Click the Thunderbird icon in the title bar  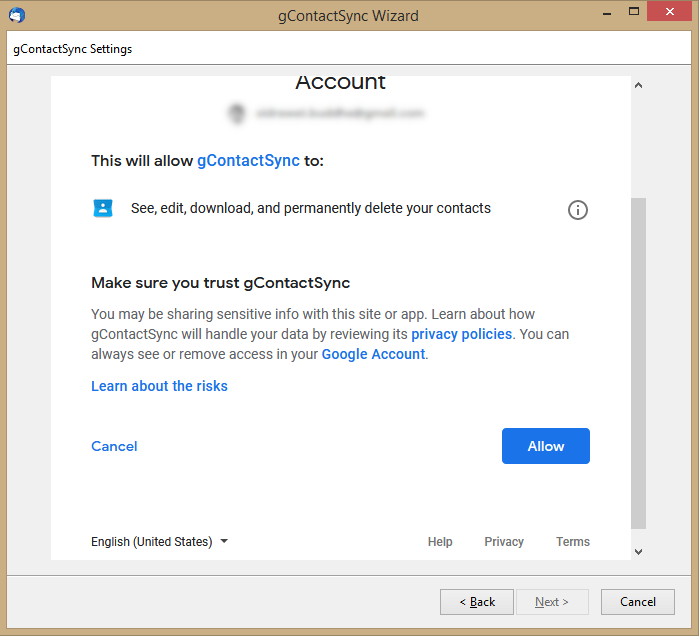[17, 15]
